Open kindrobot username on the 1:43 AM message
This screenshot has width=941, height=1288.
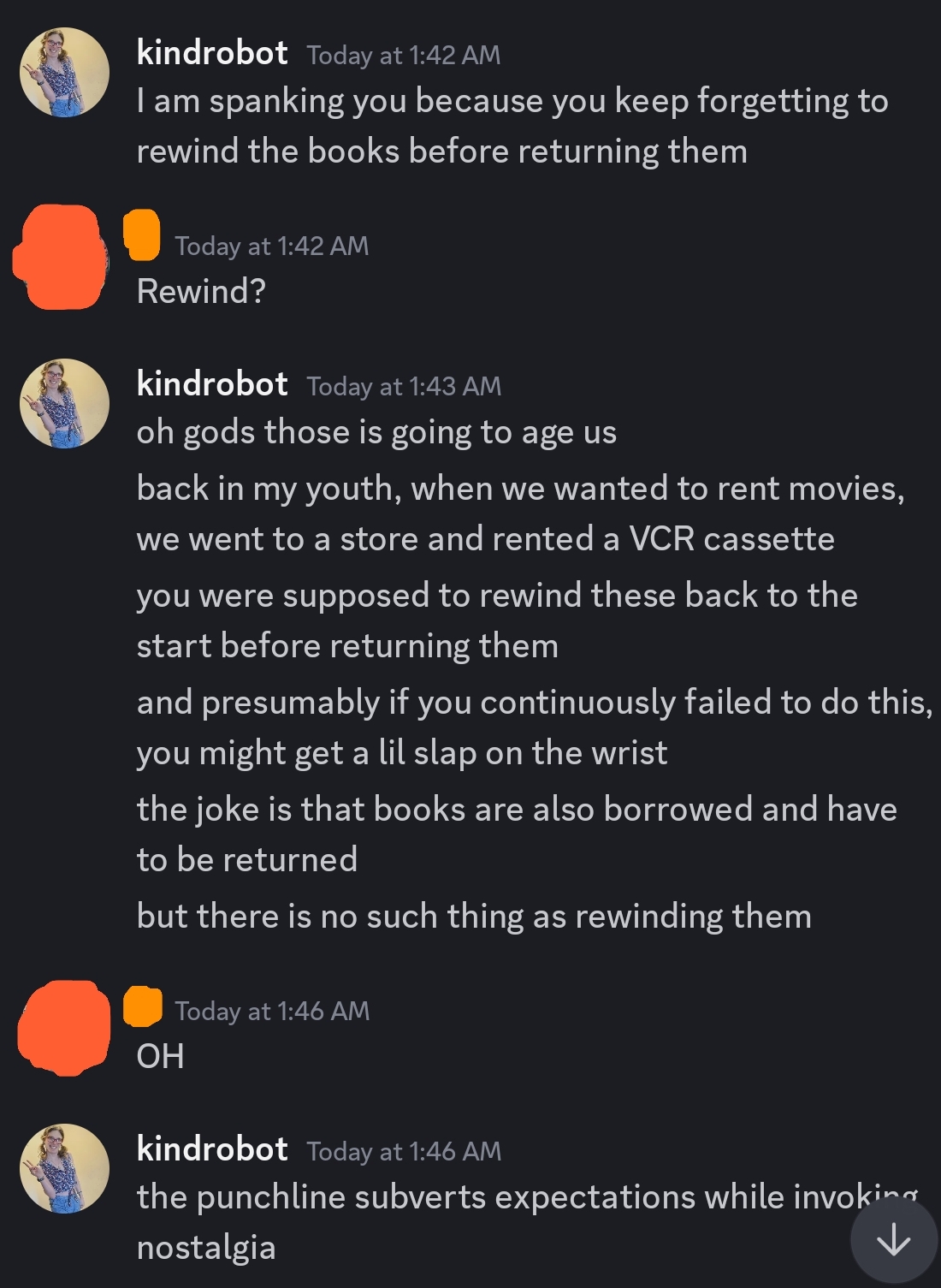212,384
